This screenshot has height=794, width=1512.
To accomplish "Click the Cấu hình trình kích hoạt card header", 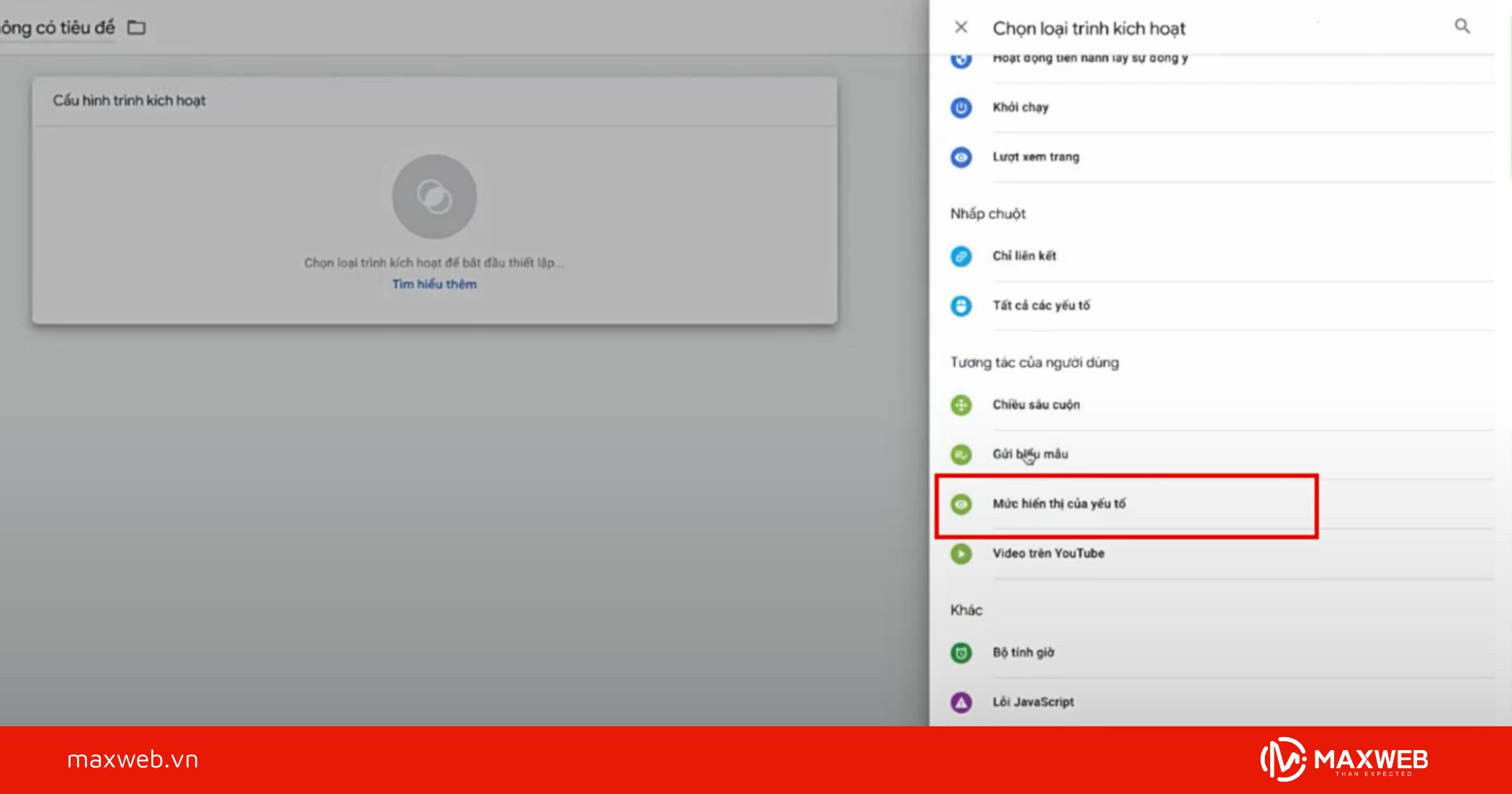I will pyautogui.click(x=129, y=101).
